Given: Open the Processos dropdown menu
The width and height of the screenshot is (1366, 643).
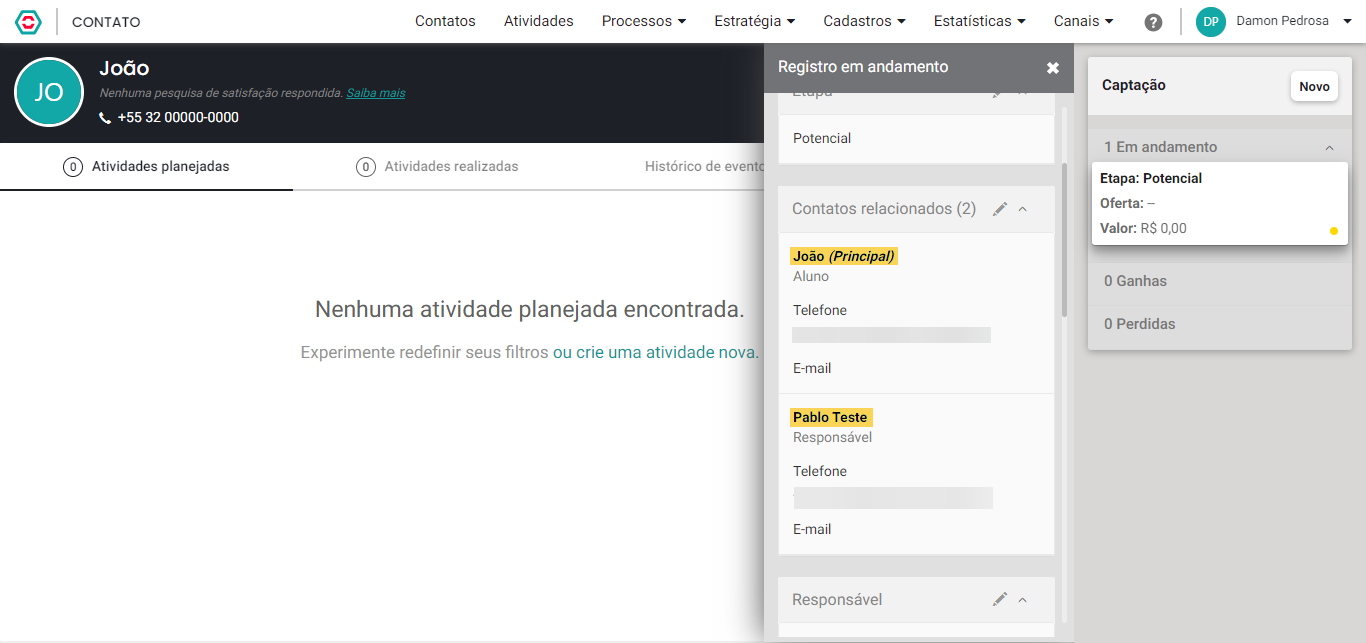Looking at the screenshot, I should pos(644,21).
